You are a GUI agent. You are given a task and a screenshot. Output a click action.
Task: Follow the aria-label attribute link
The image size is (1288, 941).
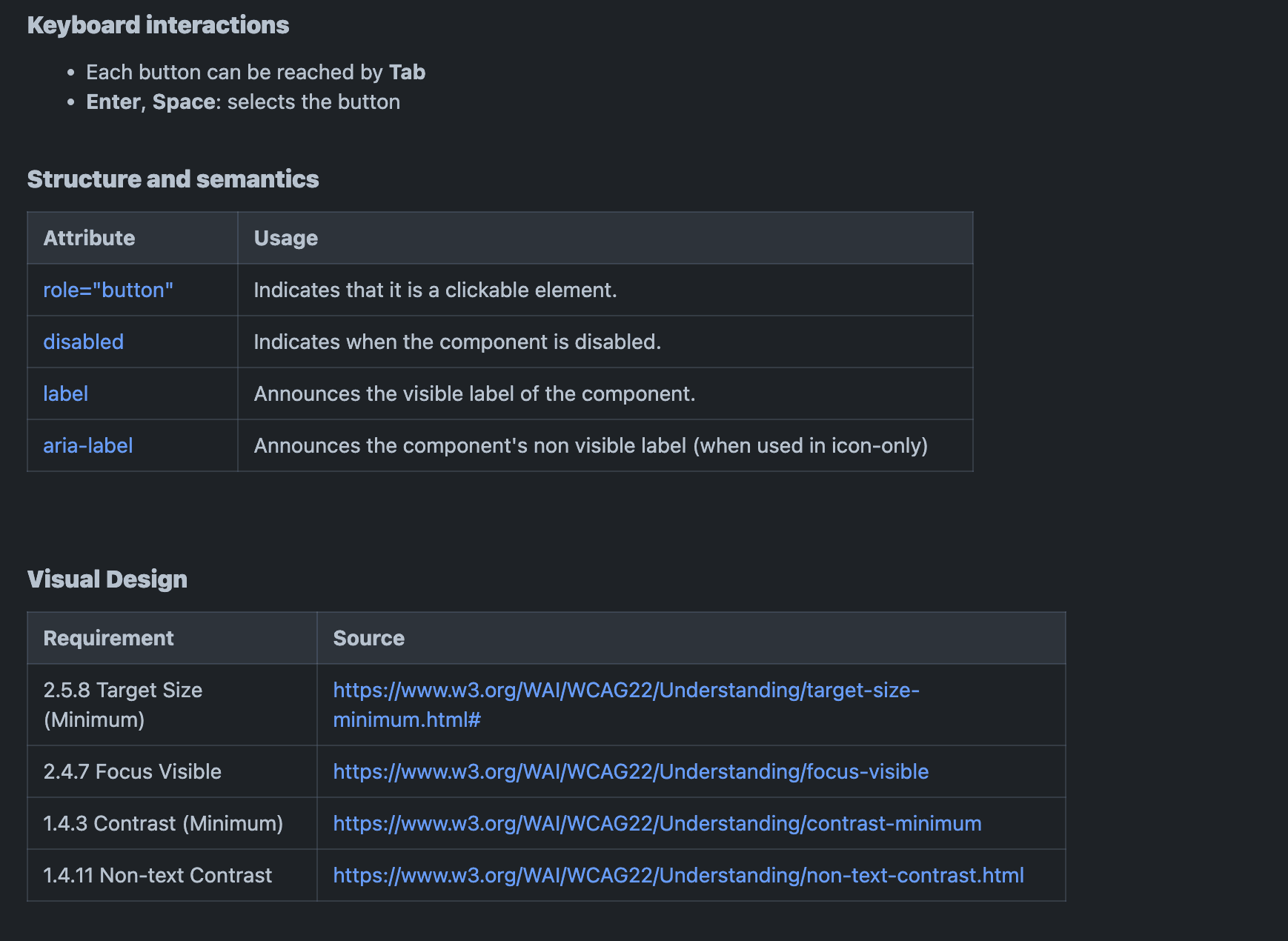tap(87, 445)
